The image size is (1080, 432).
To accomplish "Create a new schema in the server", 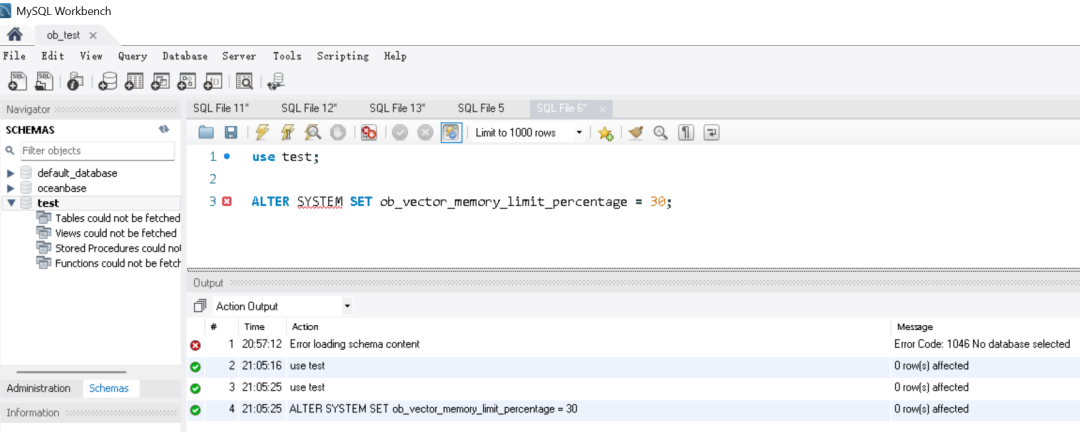I will [x=107, y=81].
